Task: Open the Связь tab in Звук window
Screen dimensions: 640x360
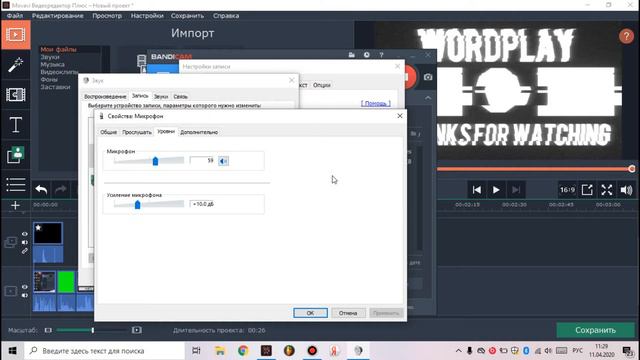Action: (180, 97)
